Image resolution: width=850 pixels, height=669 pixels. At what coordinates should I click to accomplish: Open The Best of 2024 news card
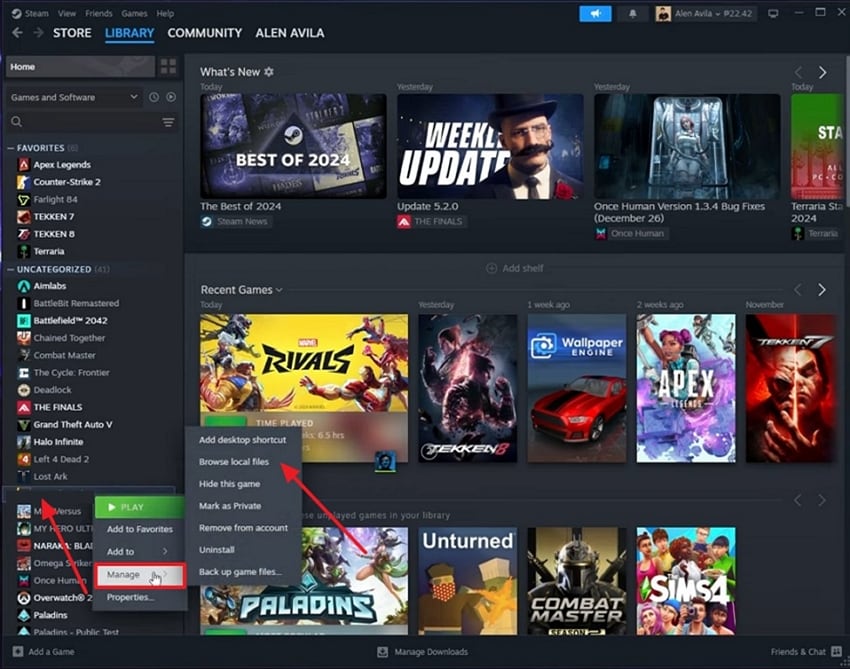coord(293,146)
